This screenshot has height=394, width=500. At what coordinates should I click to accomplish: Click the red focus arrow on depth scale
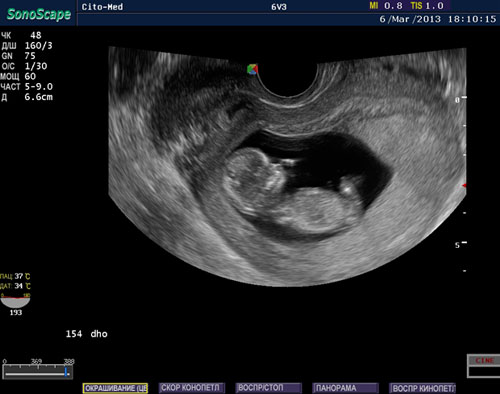coord(464,186)
